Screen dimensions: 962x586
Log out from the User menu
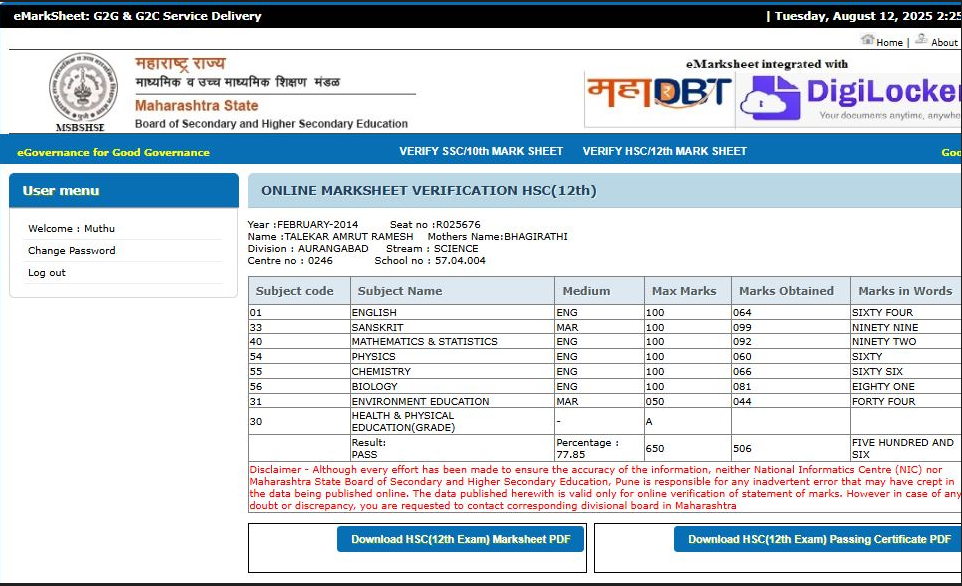coord(47,273)
